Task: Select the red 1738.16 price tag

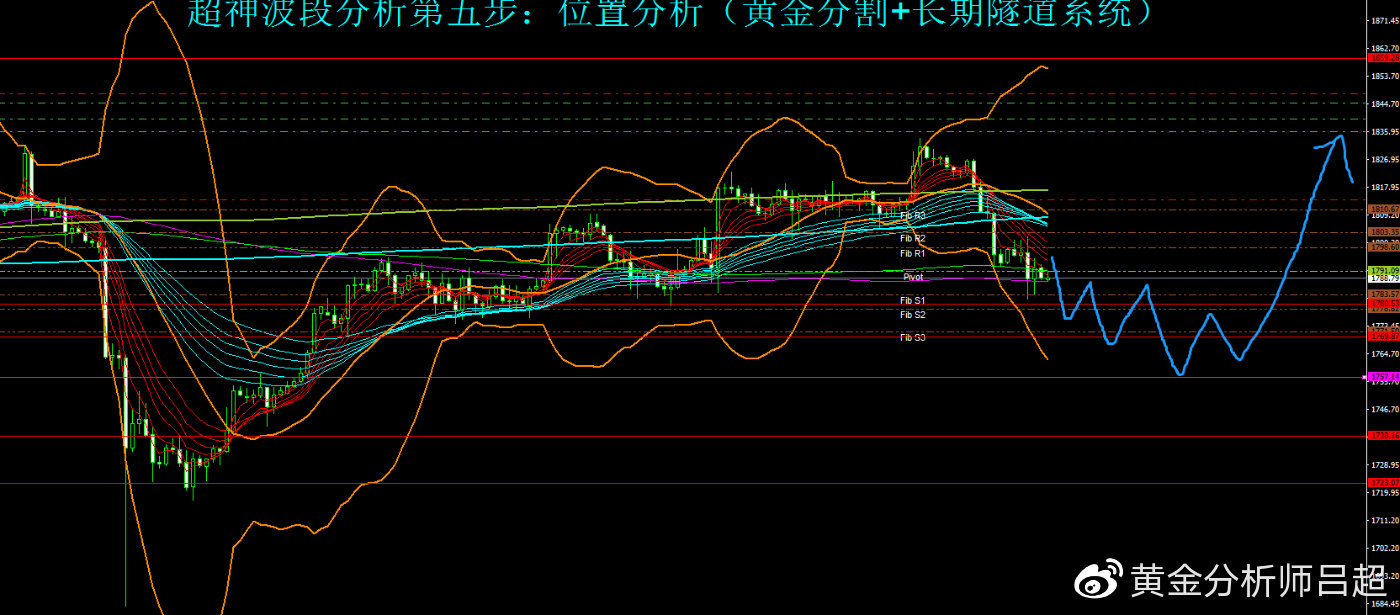Action: (1383, 436)
